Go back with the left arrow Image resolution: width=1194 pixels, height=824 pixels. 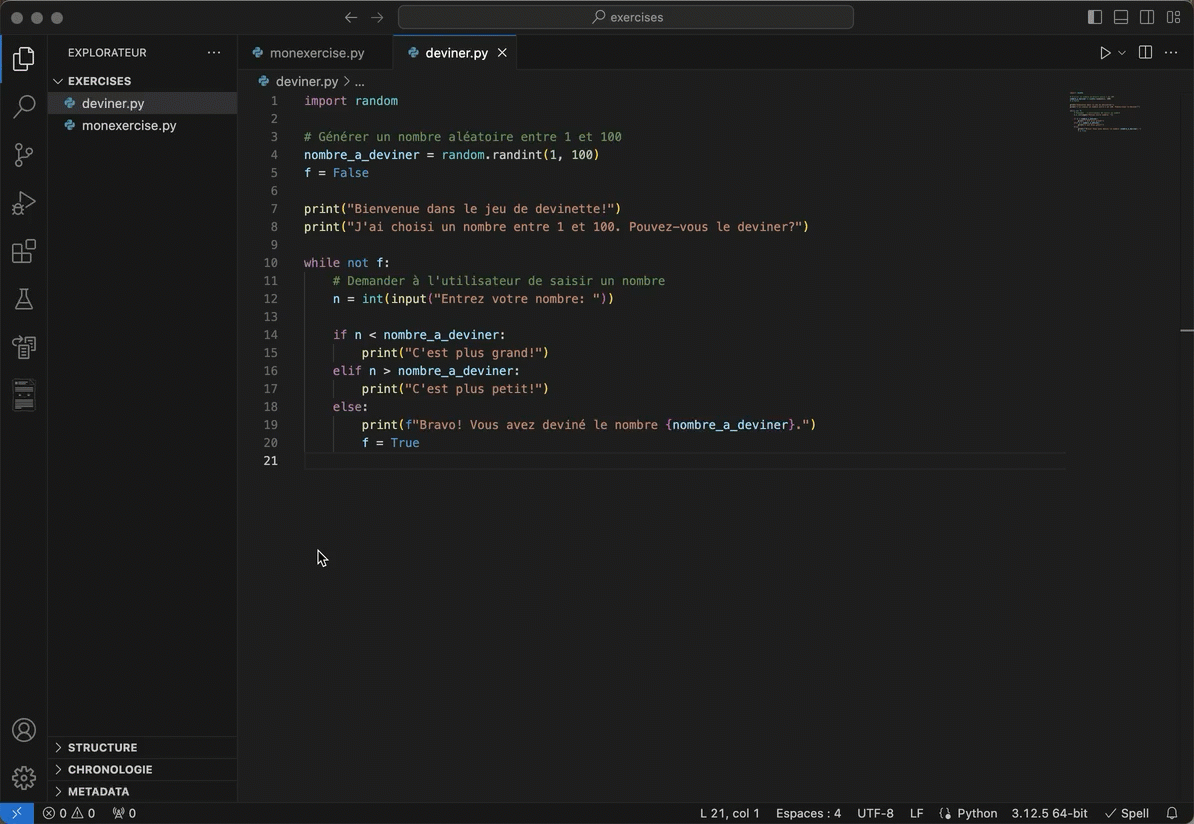pyautogui.click(x=351, y=18)
